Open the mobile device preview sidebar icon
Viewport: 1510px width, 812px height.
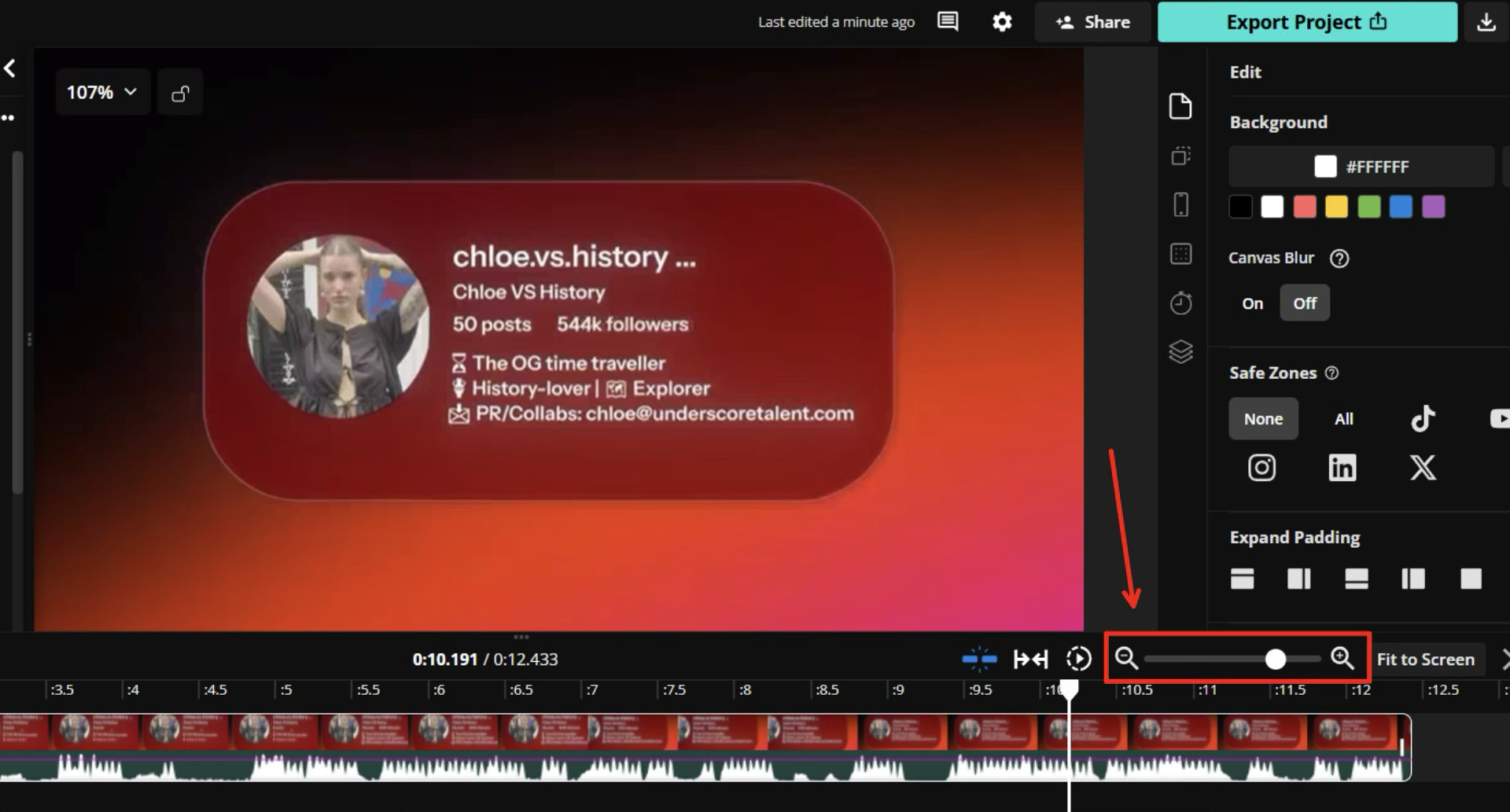[1180, 204]
